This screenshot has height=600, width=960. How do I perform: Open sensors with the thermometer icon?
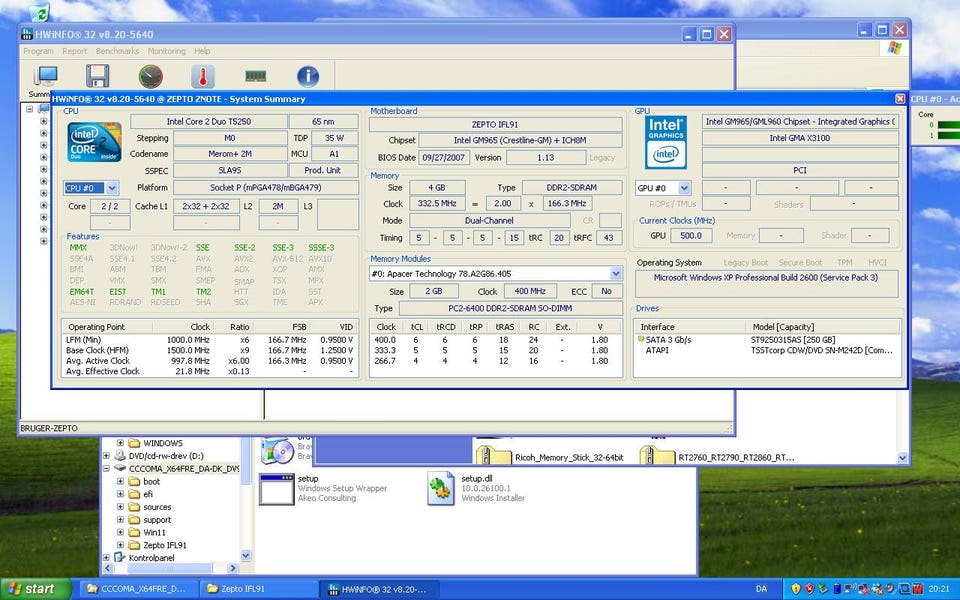coord(202,77)
